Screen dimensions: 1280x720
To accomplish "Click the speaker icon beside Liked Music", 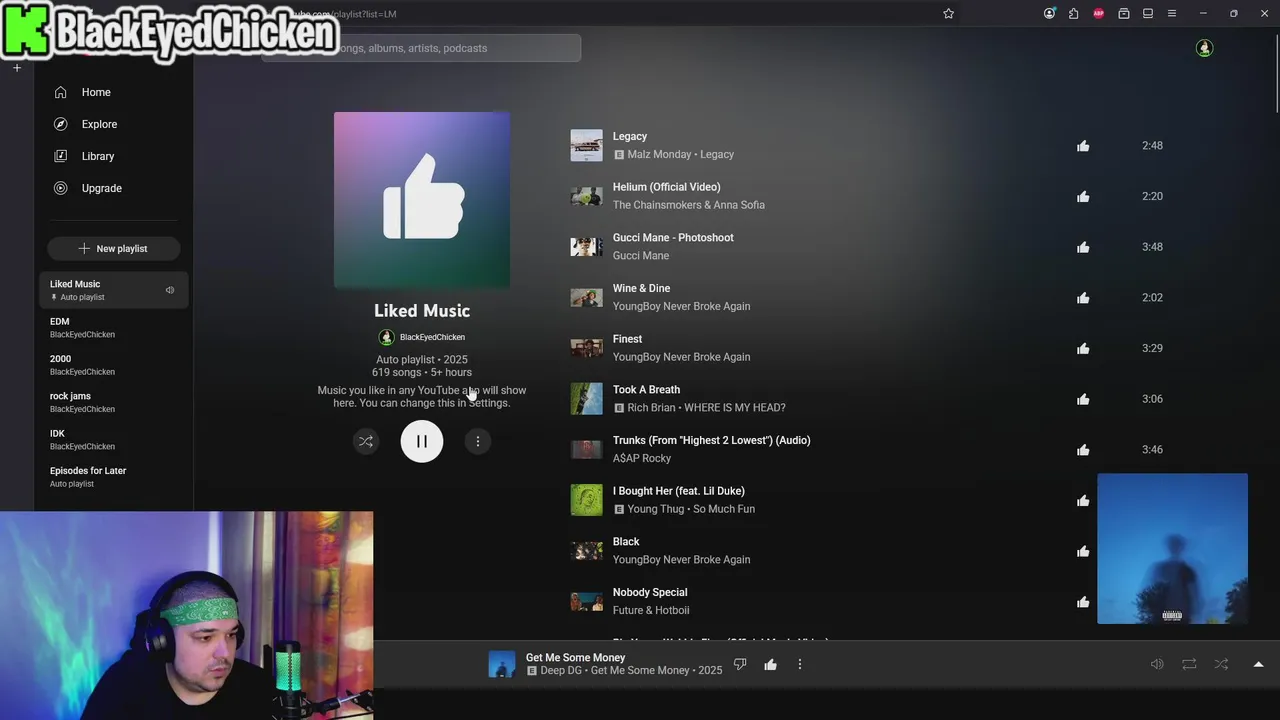I will click(x=170, y=290).
